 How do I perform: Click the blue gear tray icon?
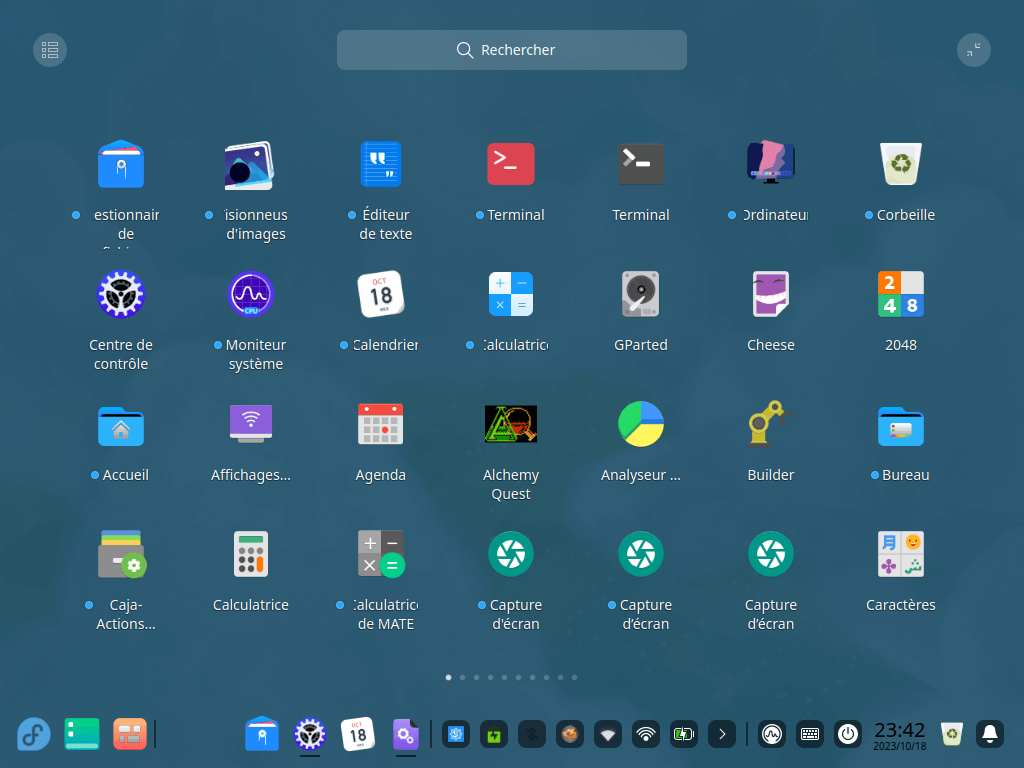(456, 735)
